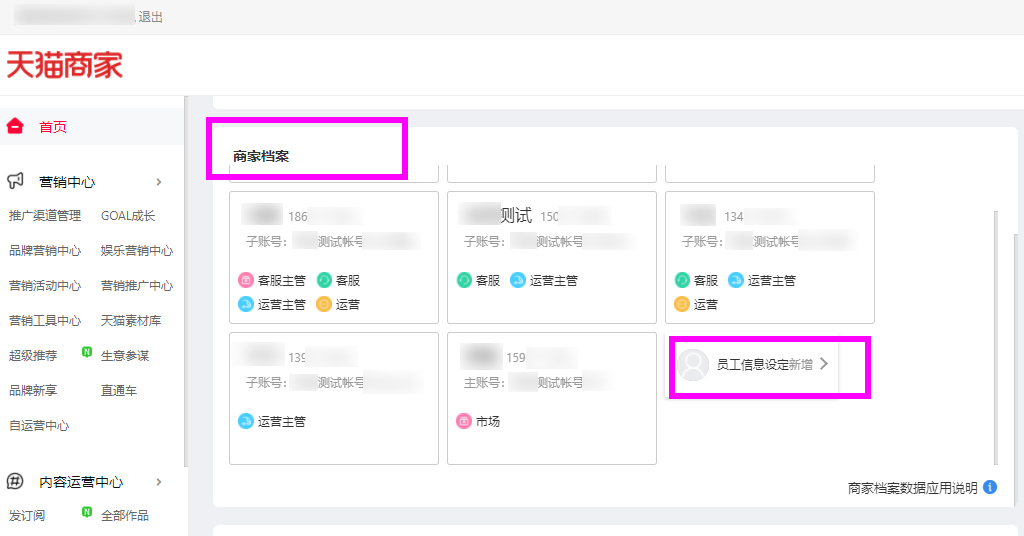
Task: Open 直通车
Action: (119, 390)
